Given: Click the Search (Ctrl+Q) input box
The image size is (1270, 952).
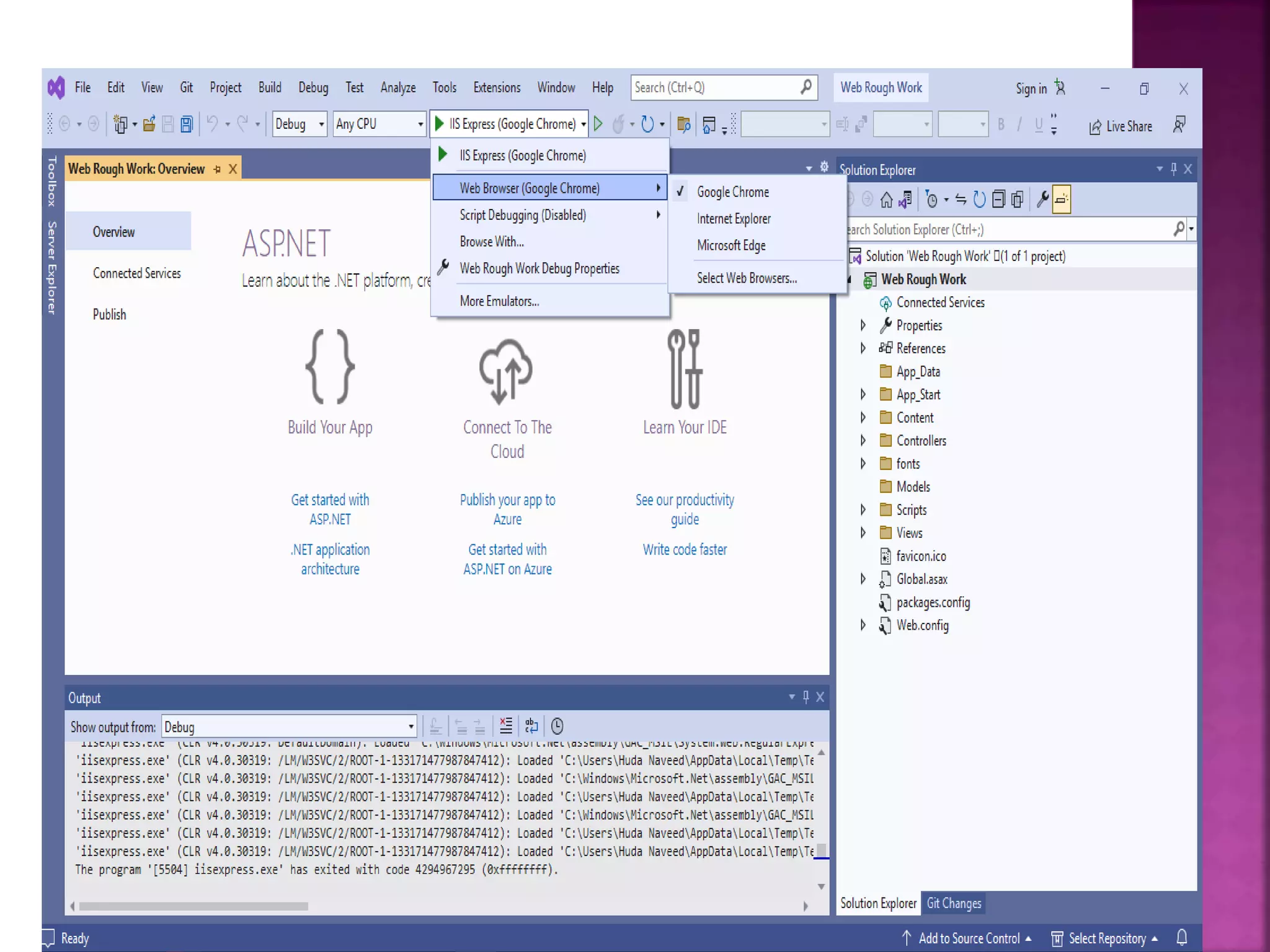Looking at the screenshot, I should point(724,87).
